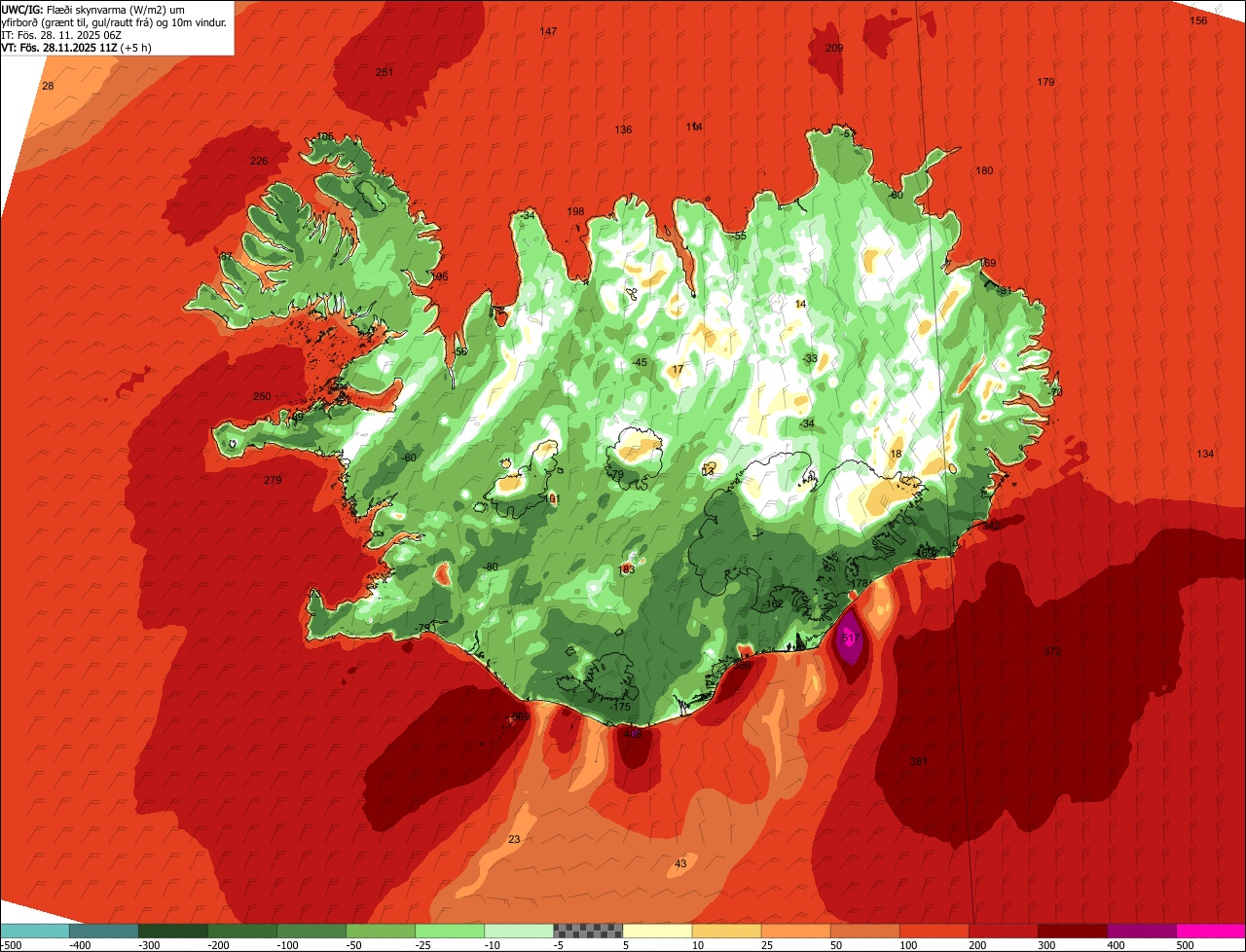Click the legend label -300

[150, 945]
